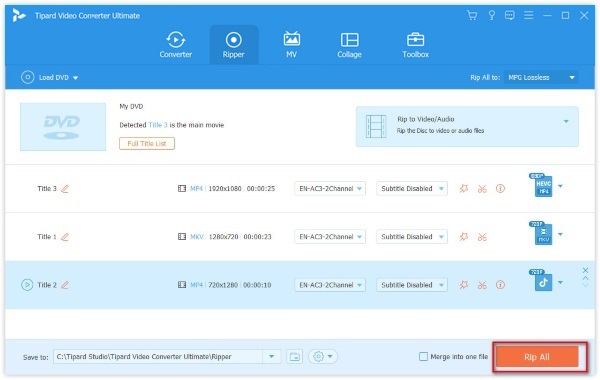Open Rip All to format dropdown

pos(541,77)
